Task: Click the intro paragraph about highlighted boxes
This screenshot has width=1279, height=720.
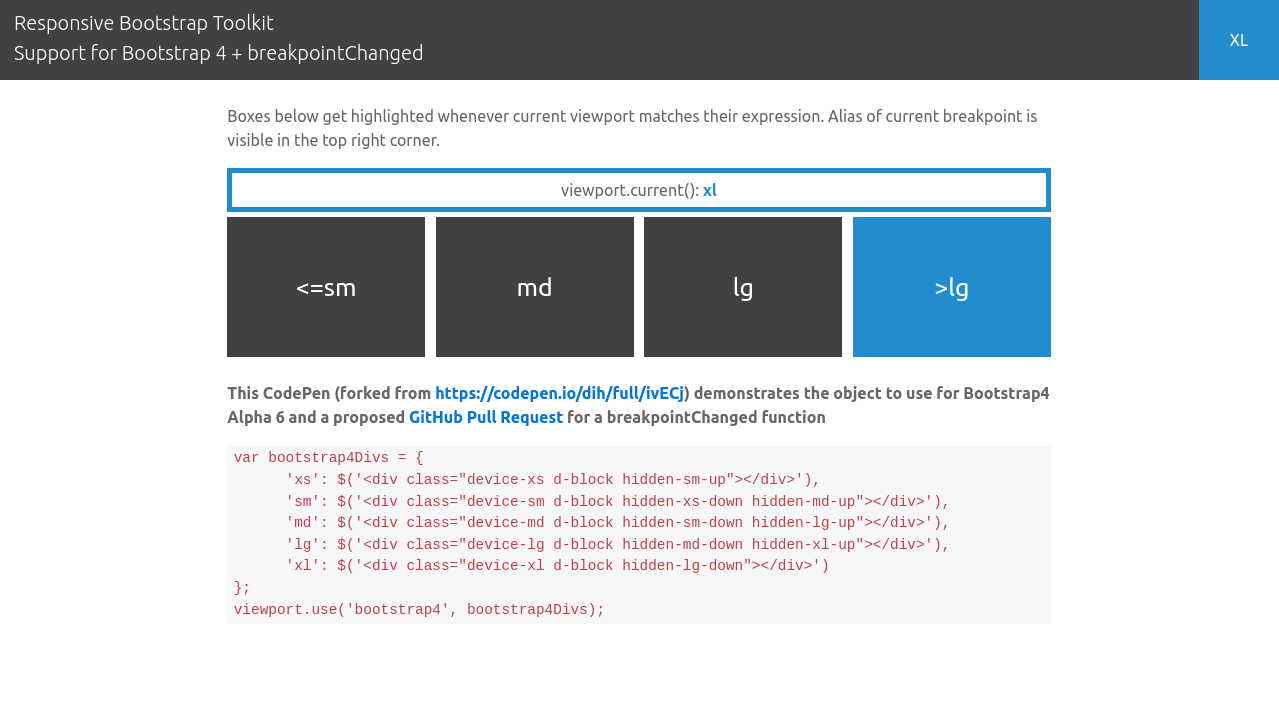Action: click(x=631, y=128)
